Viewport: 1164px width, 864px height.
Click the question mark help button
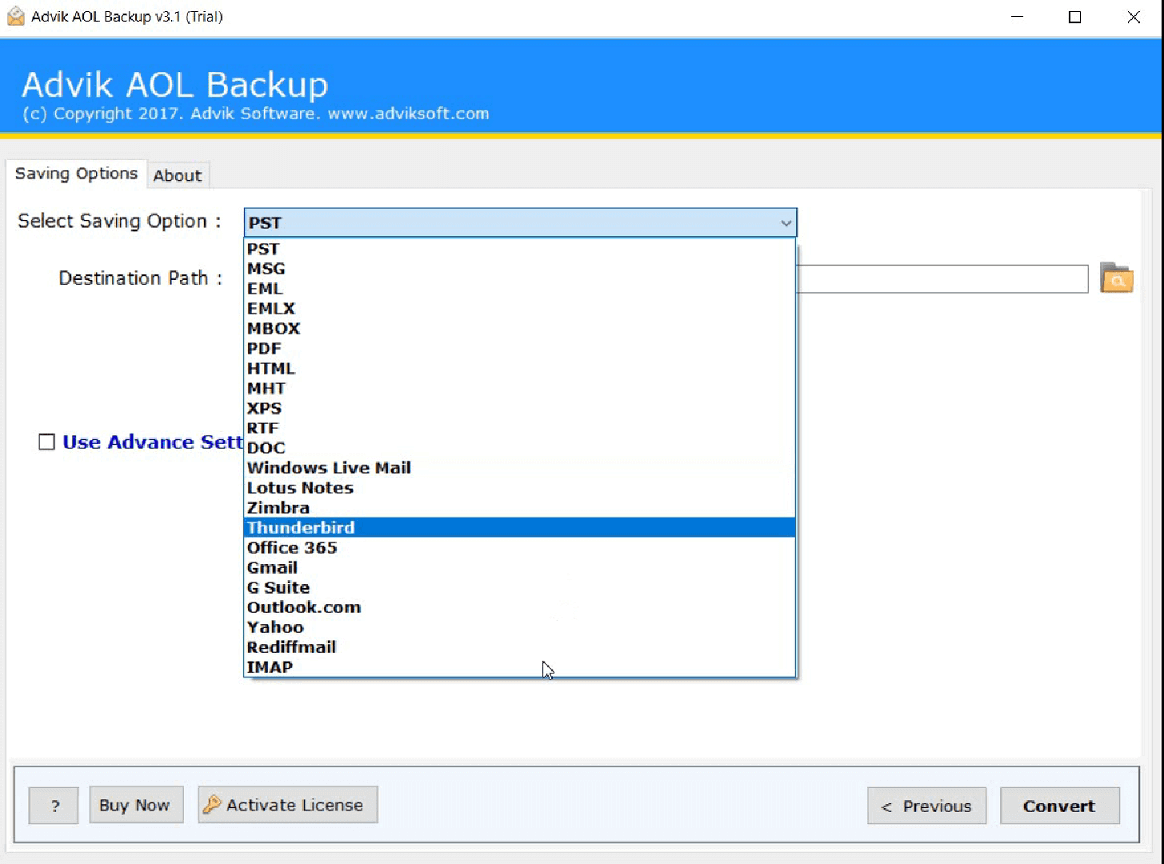pos(53,805)
